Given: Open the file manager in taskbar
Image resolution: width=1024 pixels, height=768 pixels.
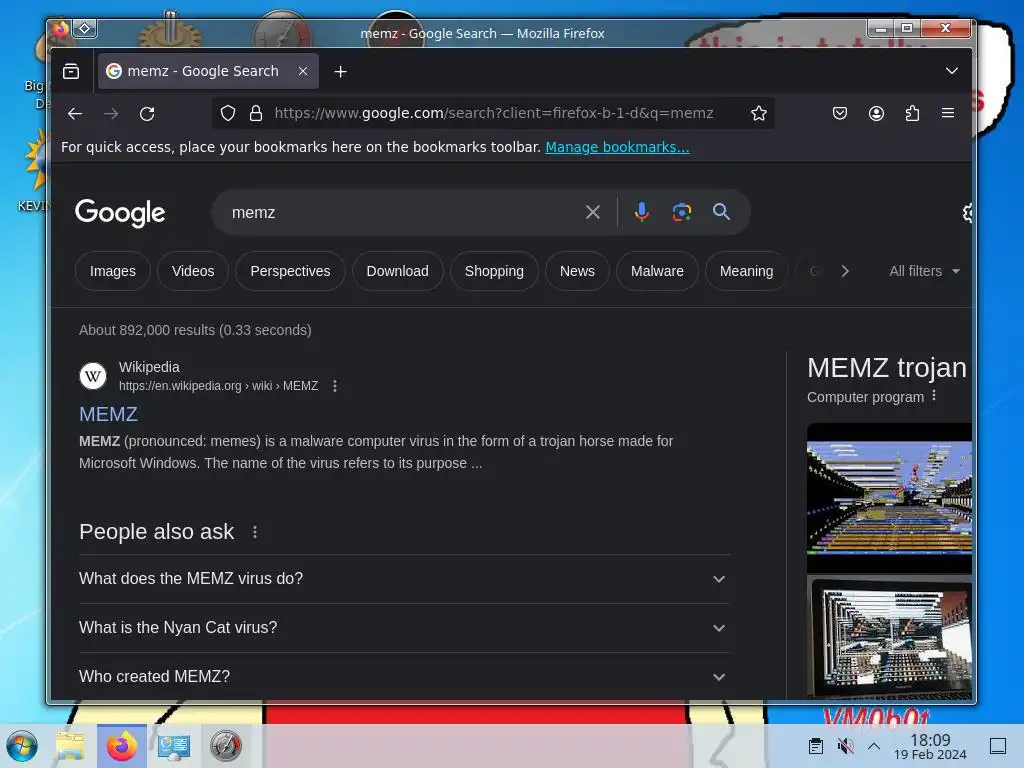Looking at the screenshot, I should coord(70,746).
